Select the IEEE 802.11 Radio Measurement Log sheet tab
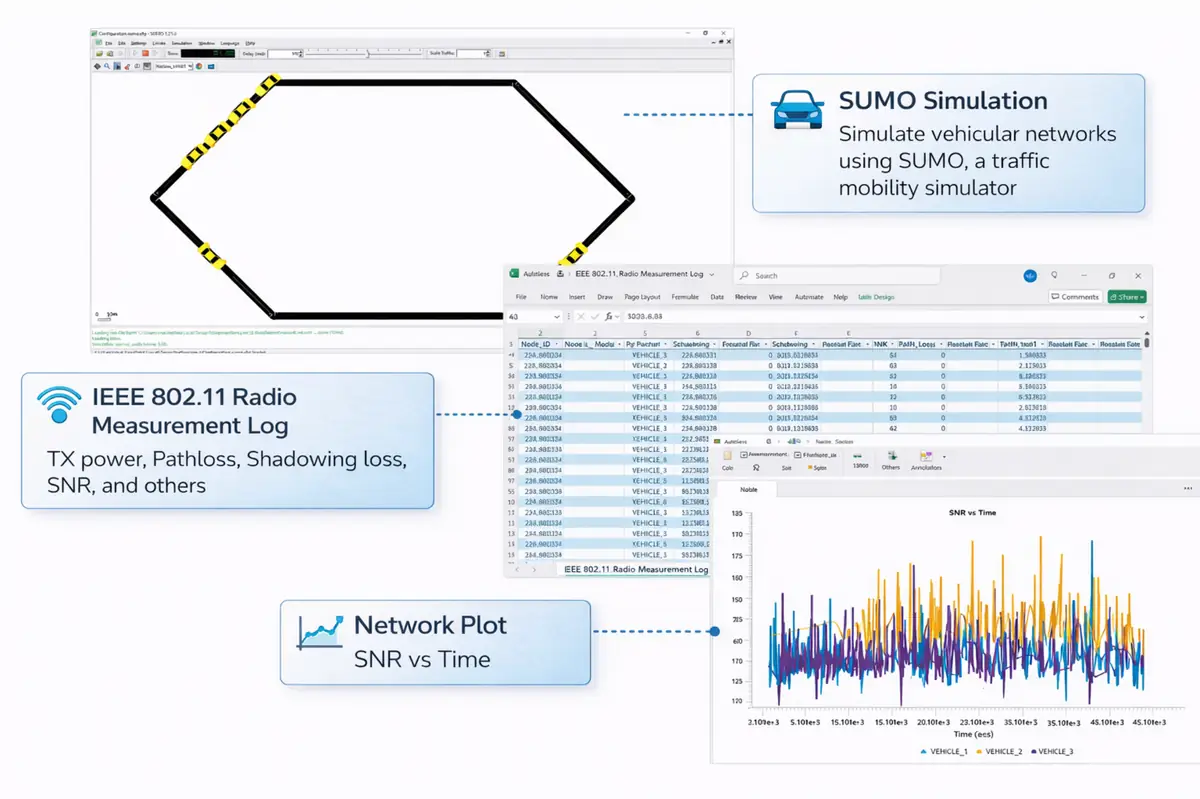The width and height of the screenshot is (1200, 799). (636, 569)
